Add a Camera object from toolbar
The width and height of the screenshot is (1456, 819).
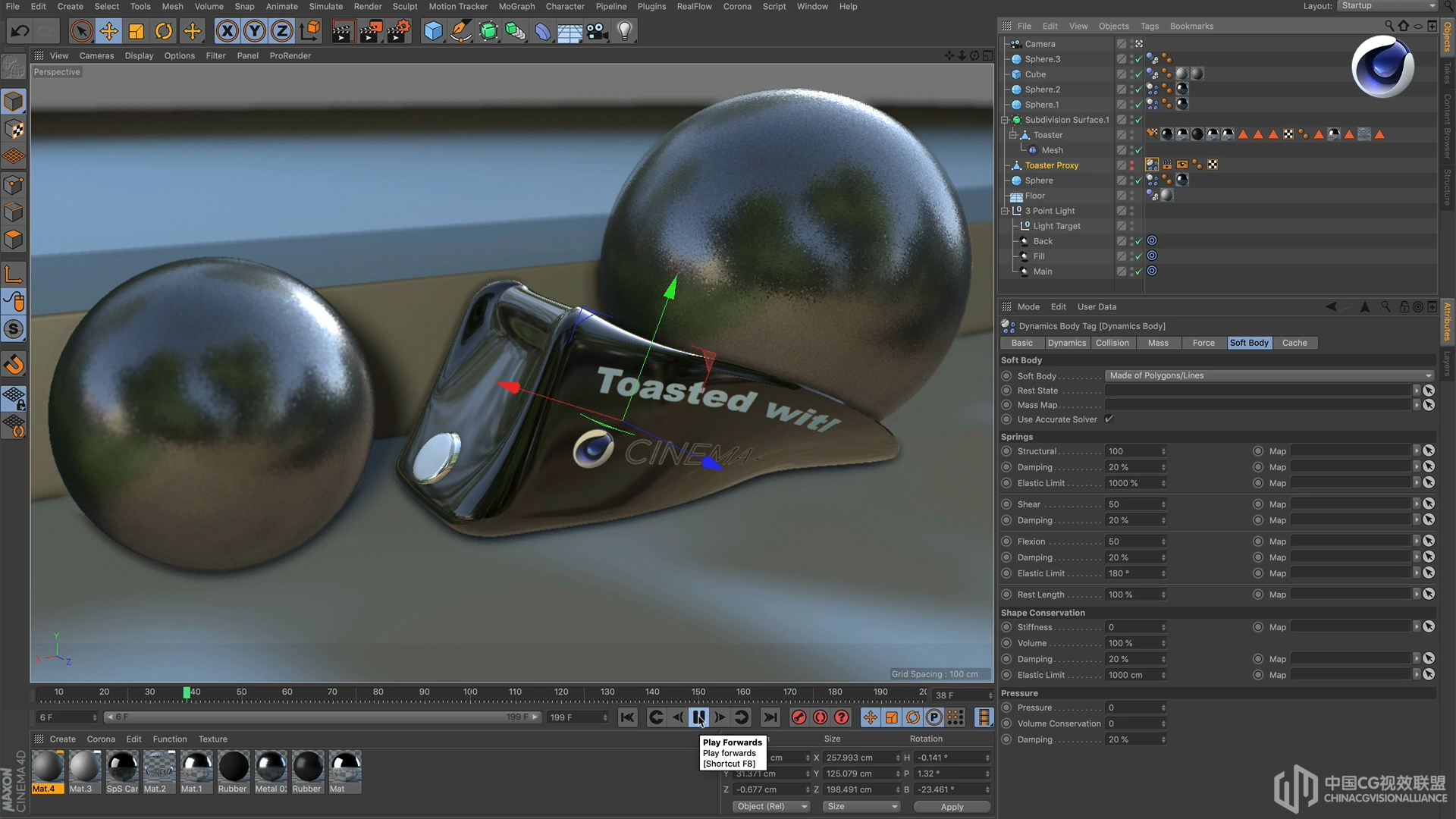[598, 31]
